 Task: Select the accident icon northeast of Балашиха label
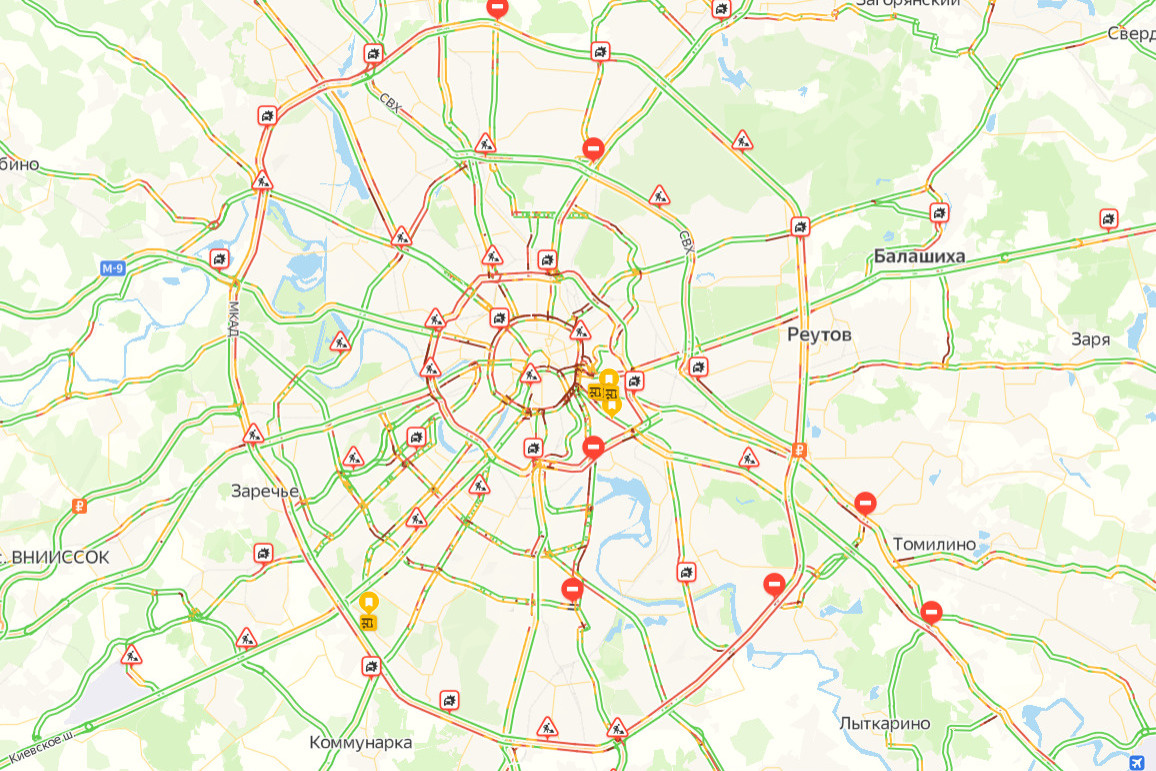(x=939, y=213)
